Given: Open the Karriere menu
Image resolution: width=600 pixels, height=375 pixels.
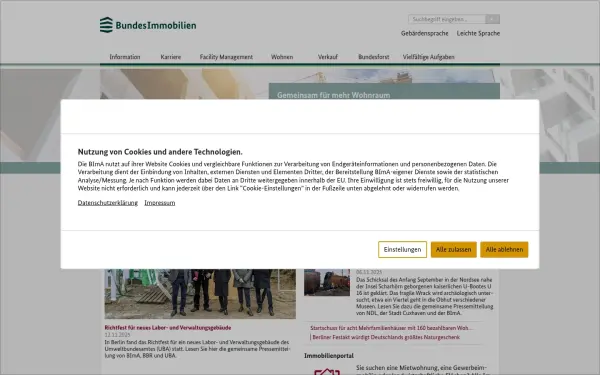Looking at the screenshot, I should click(x=171, y=57).
